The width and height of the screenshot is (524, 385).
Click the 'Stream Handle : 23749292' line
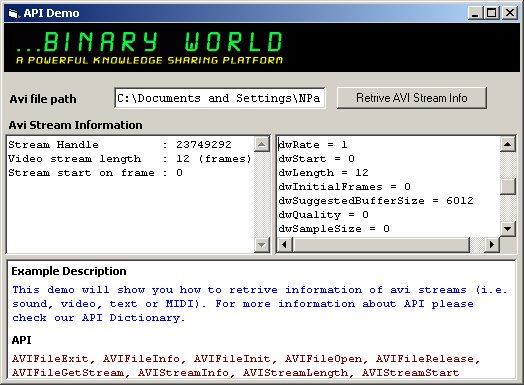[120, 145]
